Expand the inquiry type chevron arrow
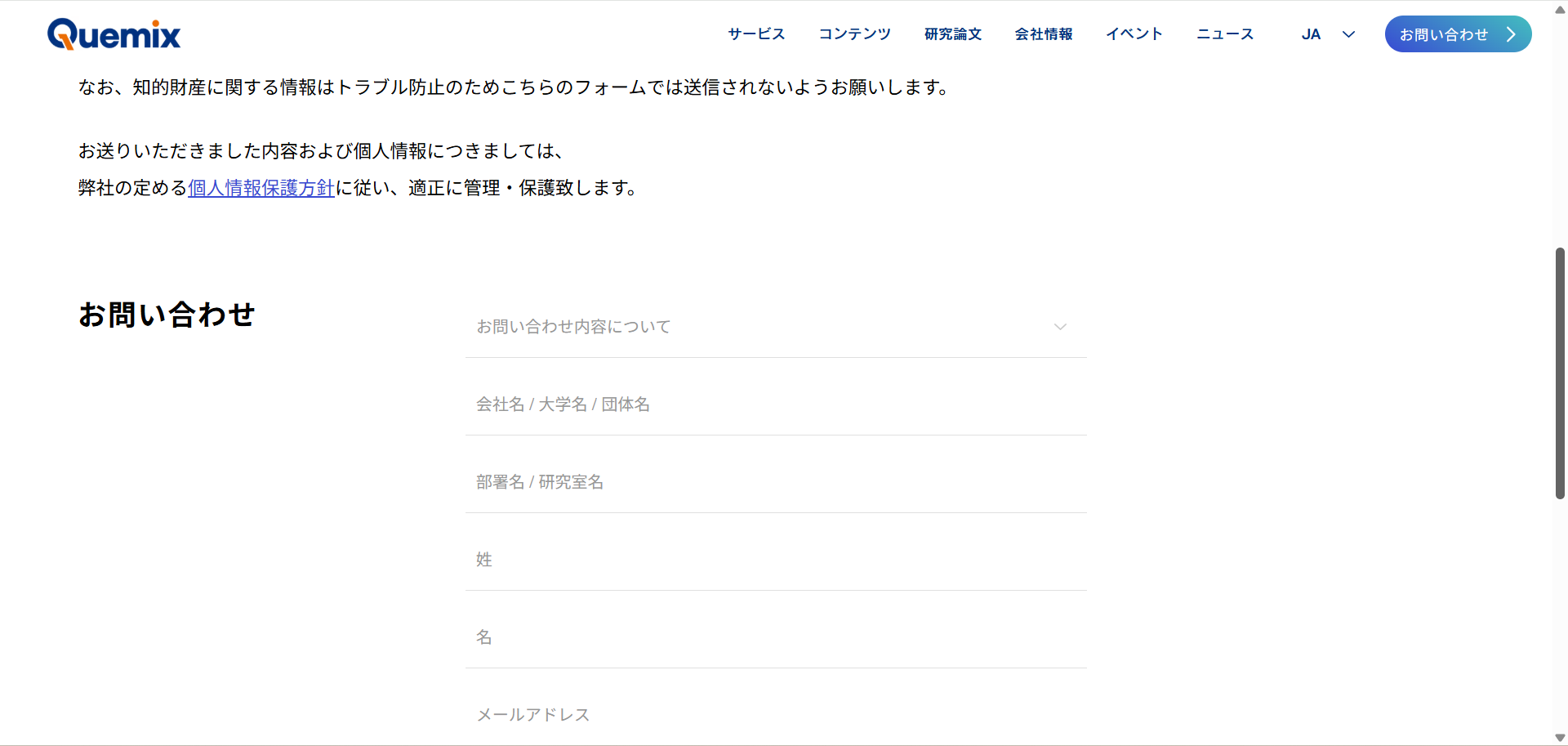 click(x=1060, y=327)
